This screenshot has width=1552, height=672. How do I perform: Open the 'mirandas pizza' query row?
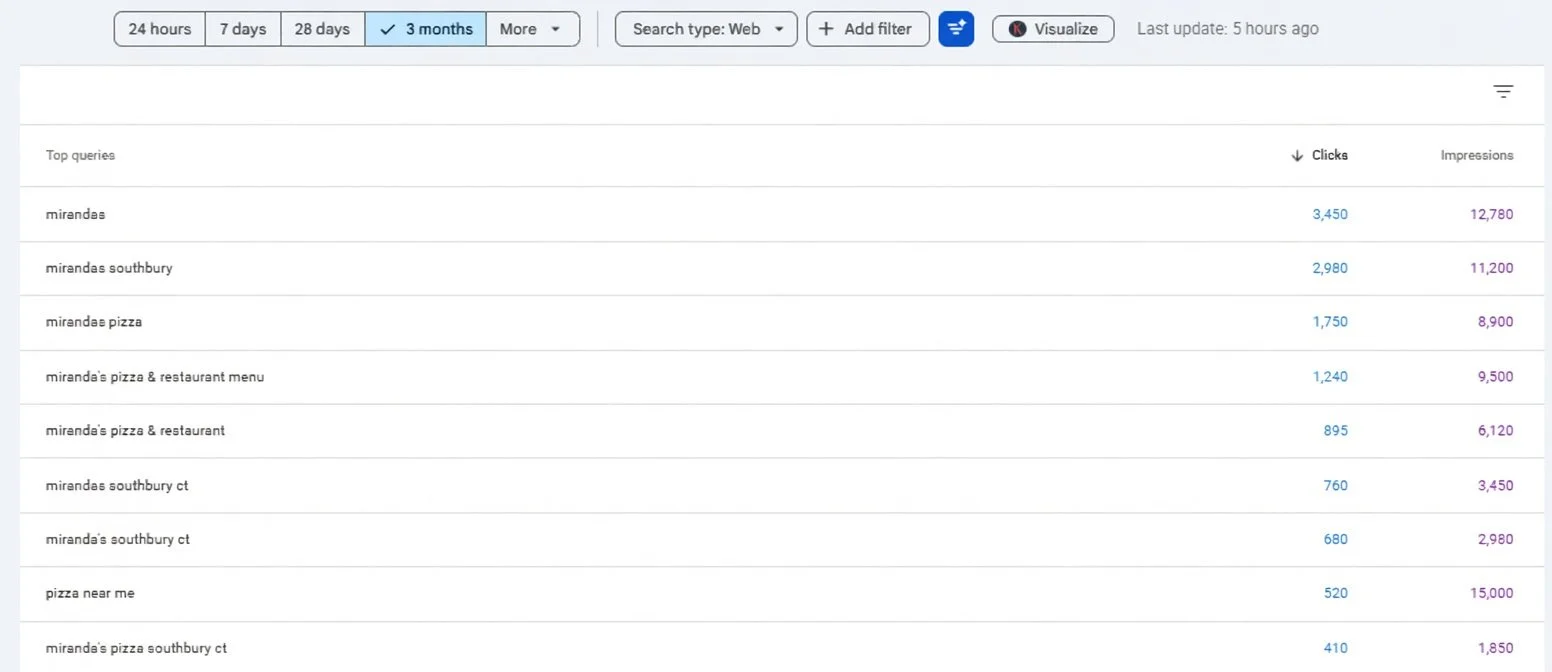(x=782, y=322)
